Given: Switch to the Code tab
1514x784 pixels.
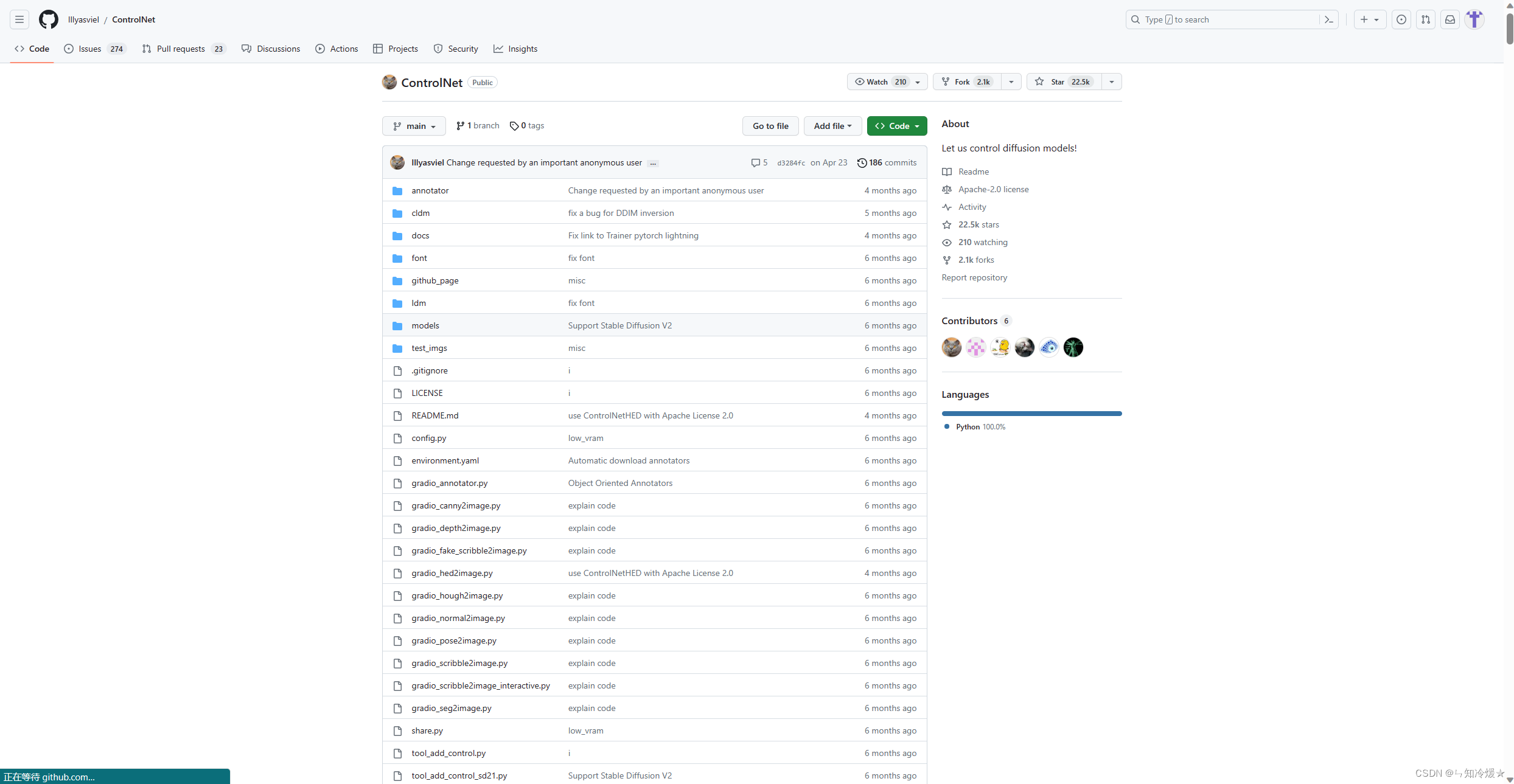Looking at the screenshot, I should (32, 49).
